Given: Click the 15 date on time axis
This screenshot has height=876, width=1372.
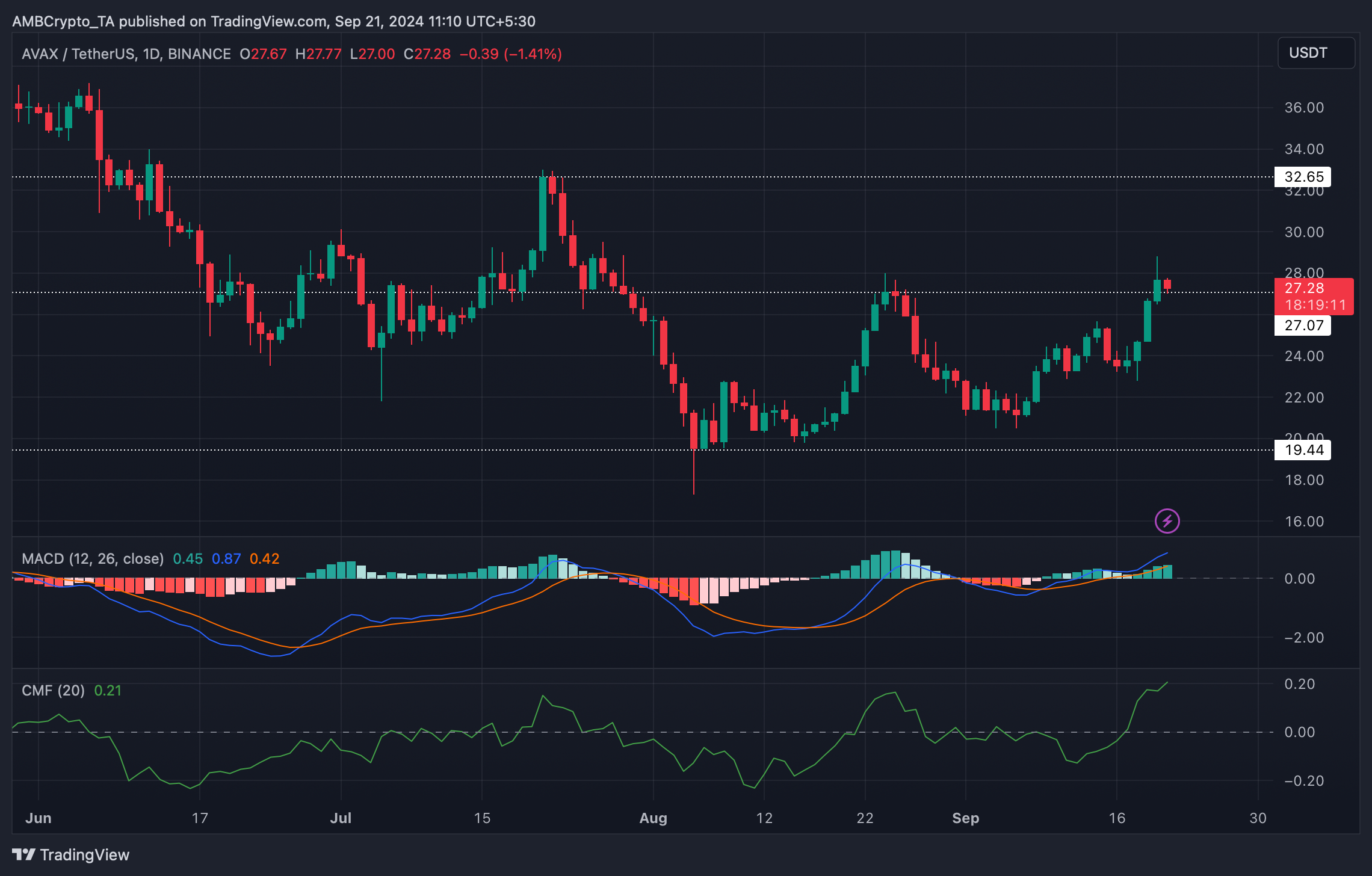Looking at the screenshot, I should [x=482, y=818].
